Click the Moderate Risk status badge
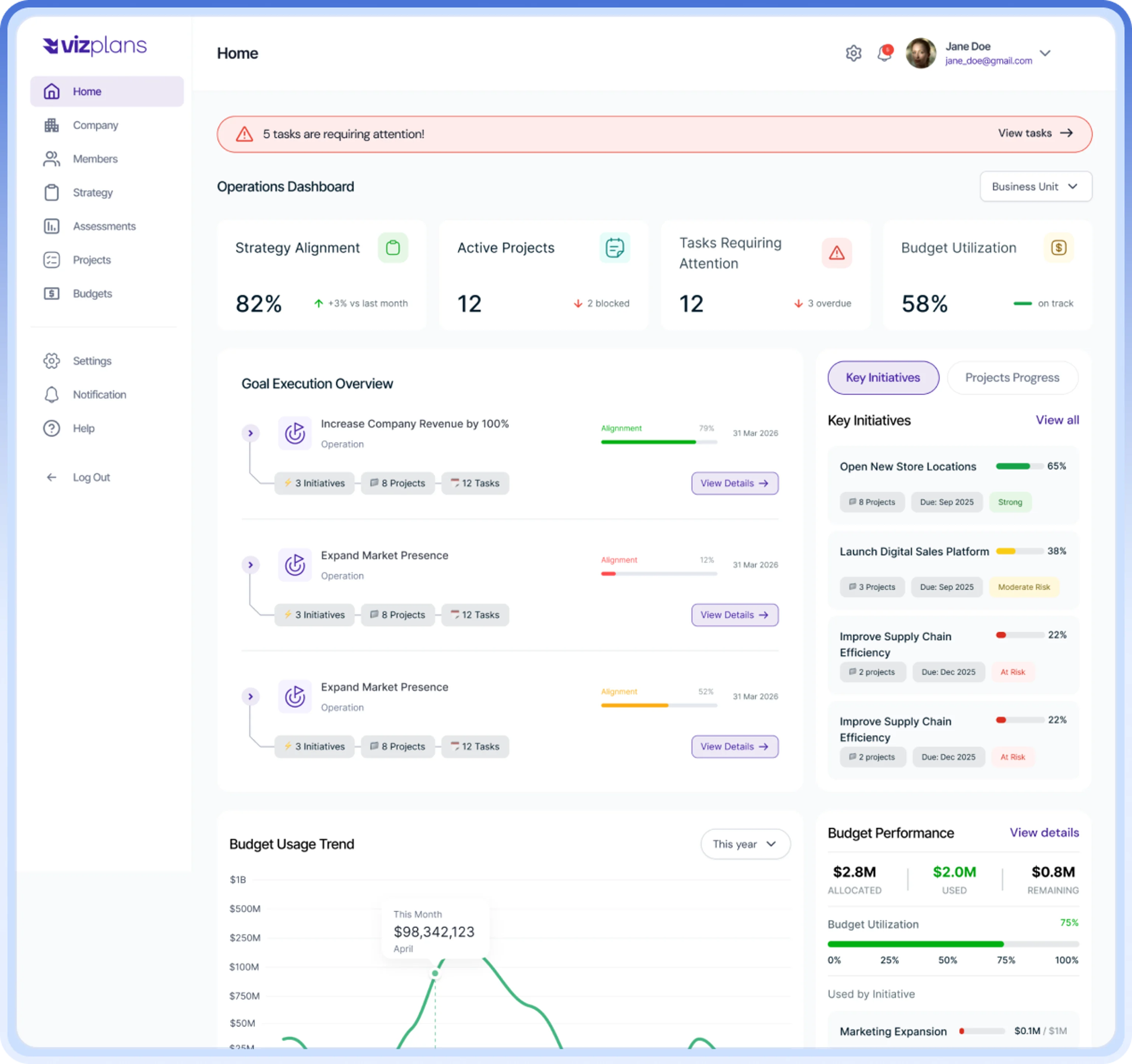This screenshot has width=1132, height=1064. [x=1024, y=587]
